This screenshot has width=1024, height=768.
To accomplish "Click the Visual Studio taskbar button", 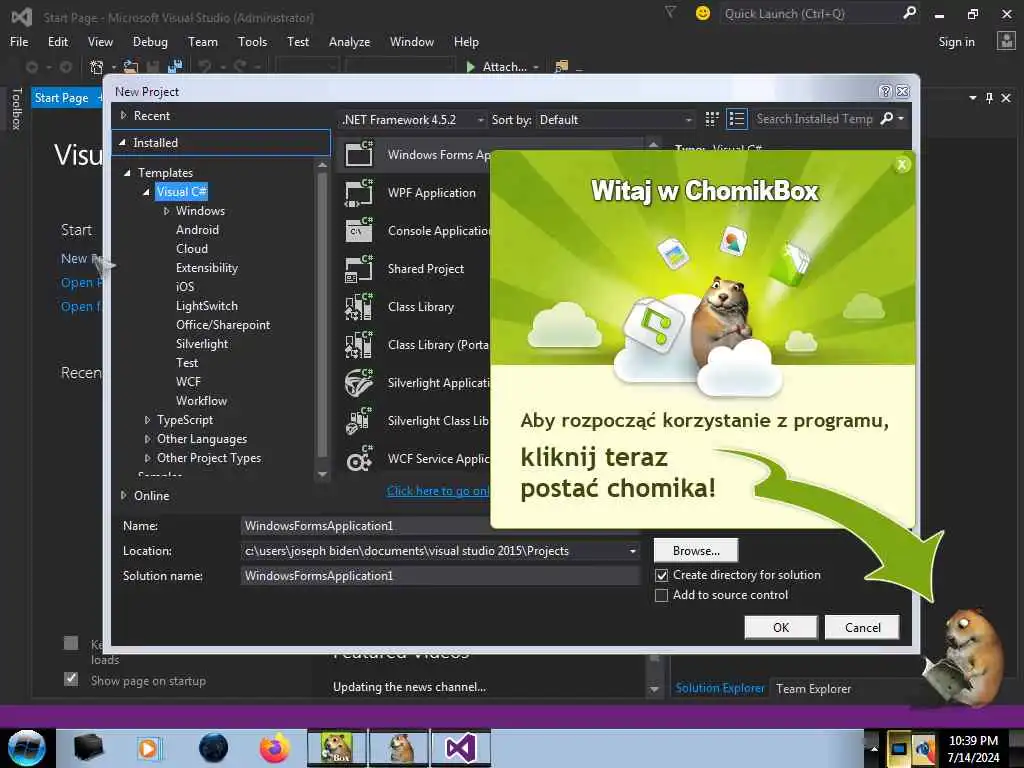I will coord(460,748).
